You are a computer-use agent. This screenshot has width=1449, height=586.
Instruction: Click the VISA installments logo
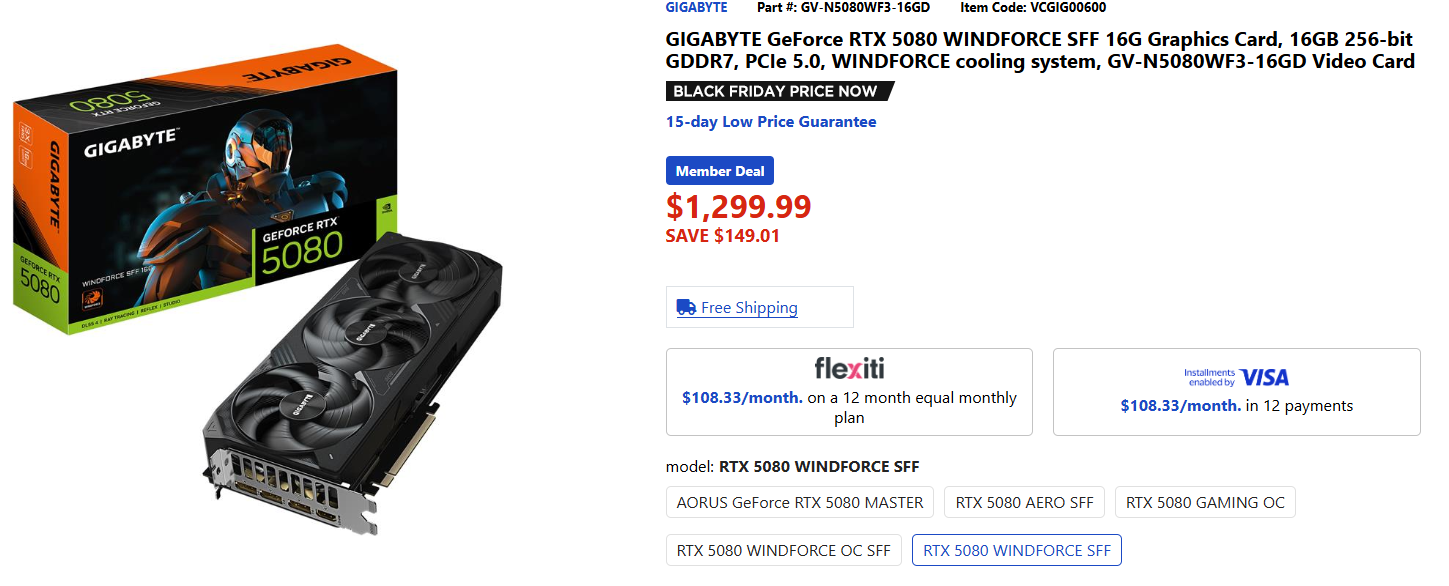[x=1236, y=377]
